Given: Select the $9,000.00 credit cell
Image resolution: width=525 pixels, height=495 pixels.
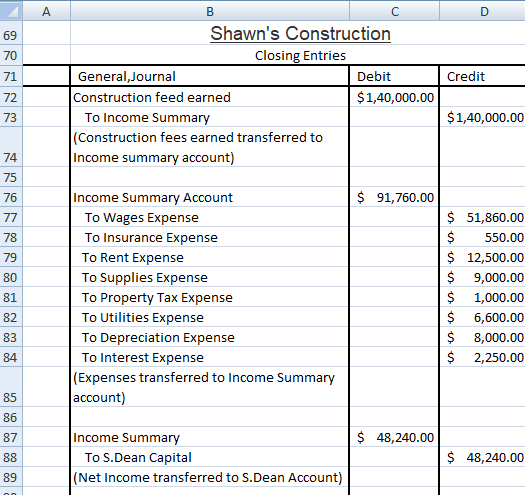Looking at the screenshot, I should tap(482, 277).
